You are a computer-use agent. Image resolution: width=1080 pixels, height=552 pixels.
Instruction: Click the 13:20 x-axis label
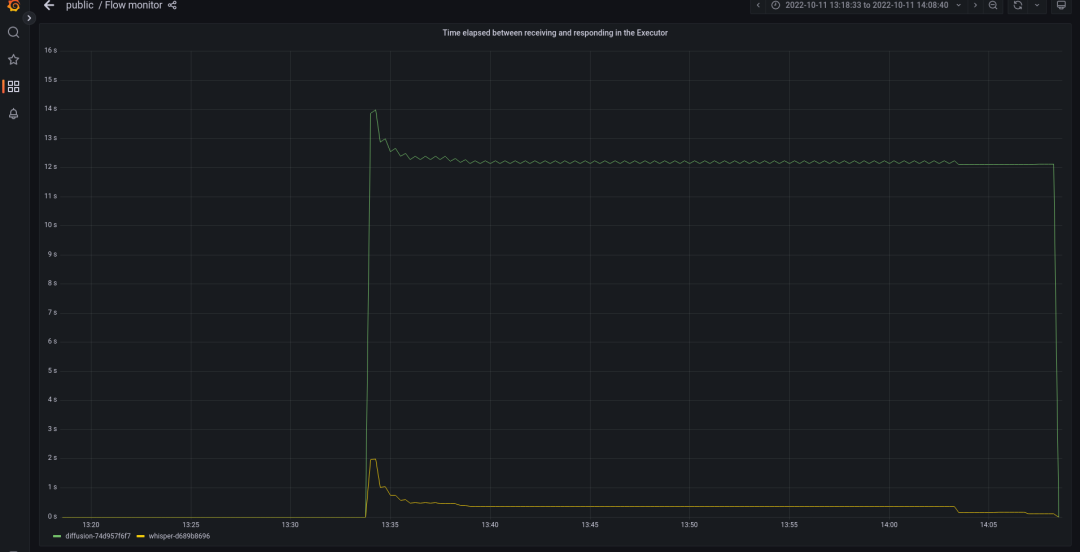(91, 524)
